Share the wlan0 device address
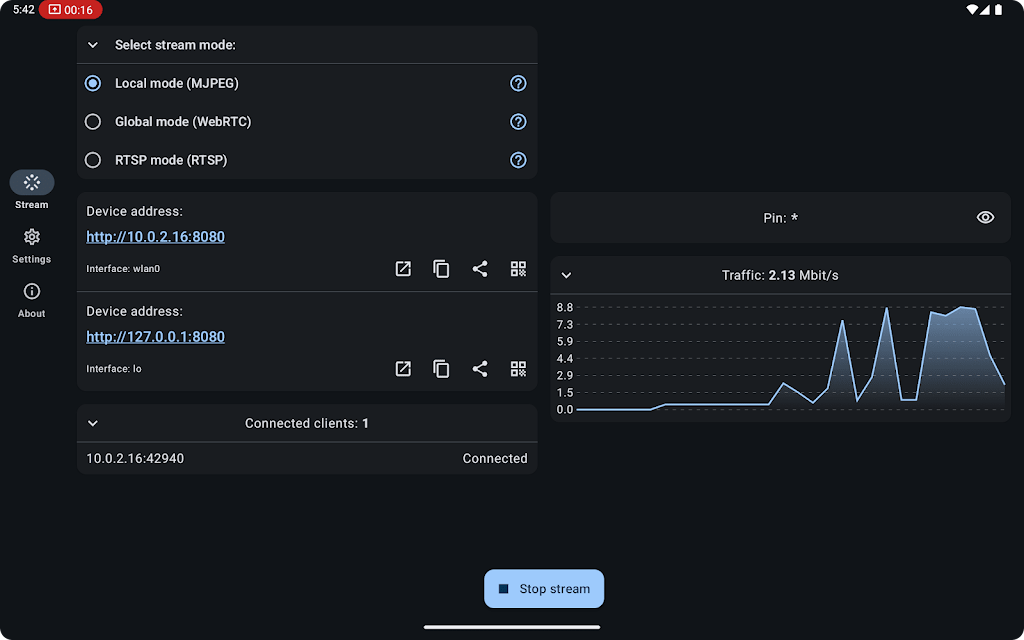Screen dimensions: 1024x640 click(x=480, y=269)
